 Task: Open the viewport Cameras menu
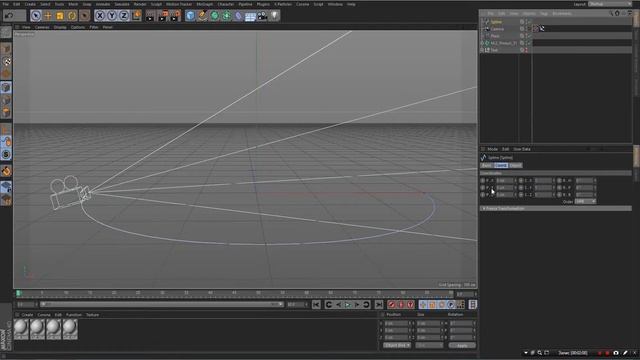42,27
